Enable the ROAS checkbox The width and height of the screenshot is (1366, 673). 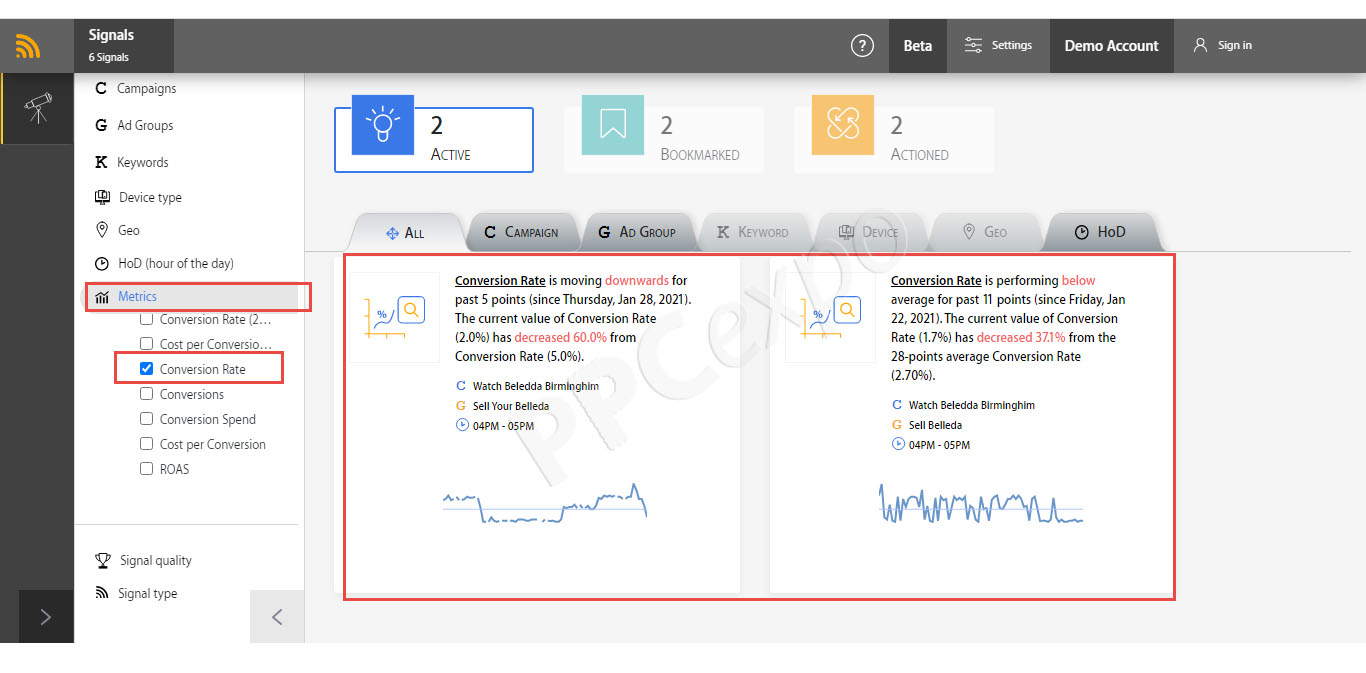click(x=147, y=469)
